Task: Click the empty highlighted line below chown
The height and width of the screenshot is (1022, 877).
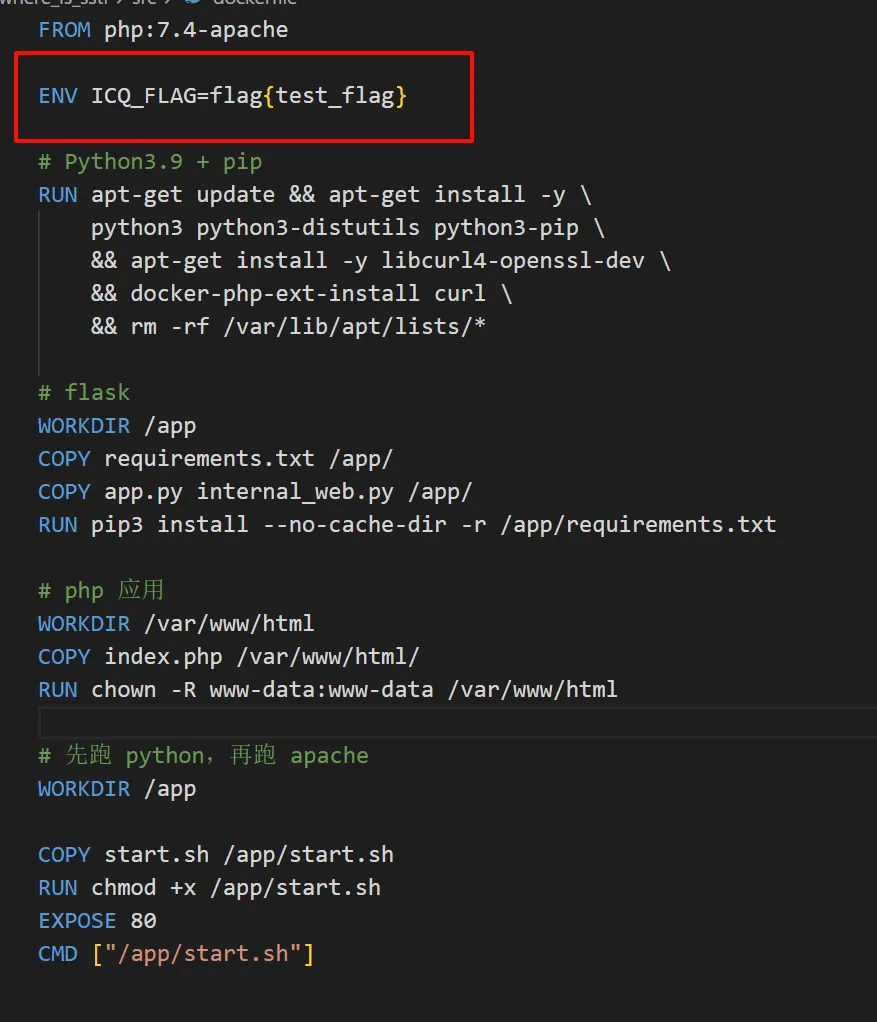Action: [x=458, y=723]
